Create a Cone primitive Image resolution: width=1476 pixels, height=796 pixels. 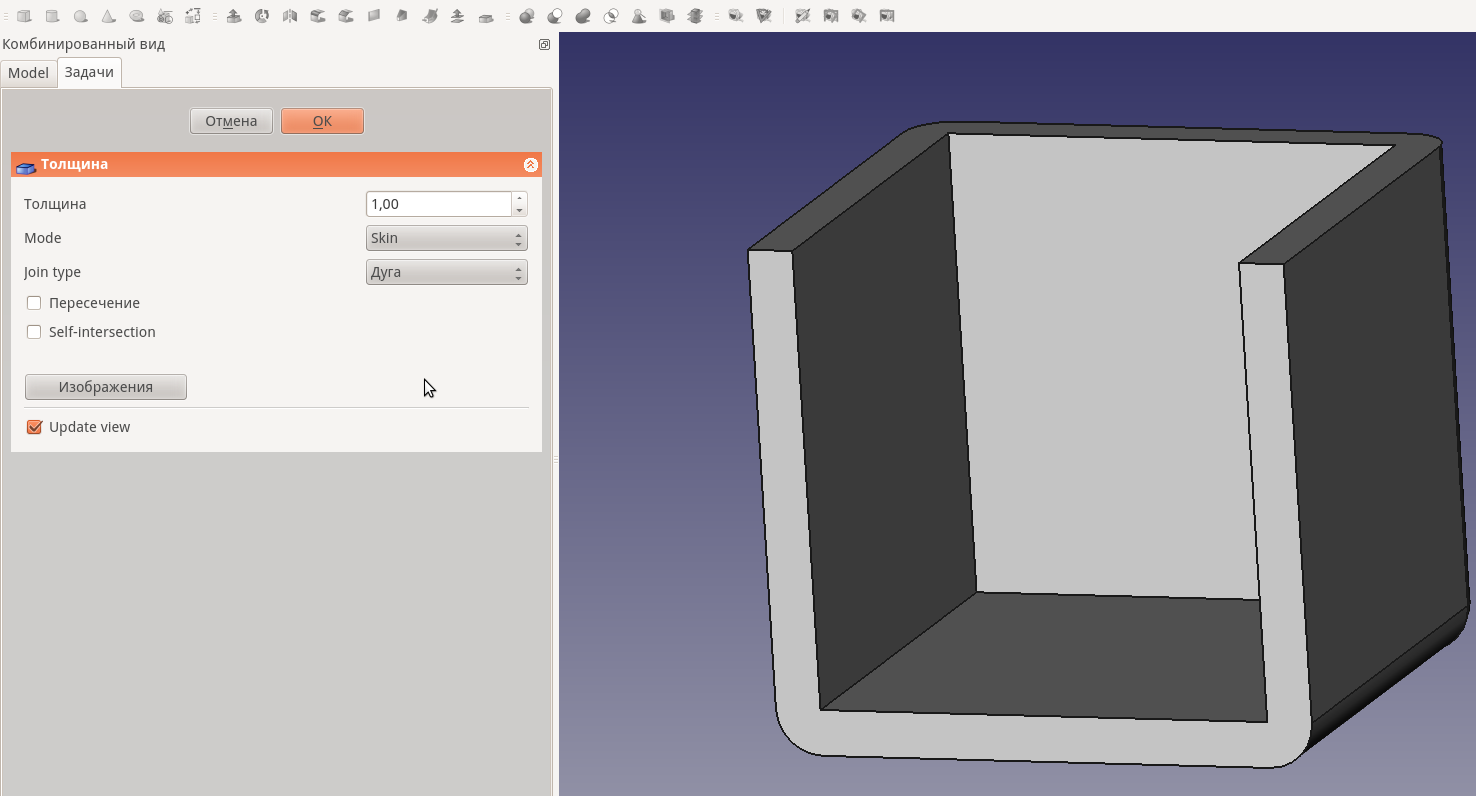tap(107, 16)
